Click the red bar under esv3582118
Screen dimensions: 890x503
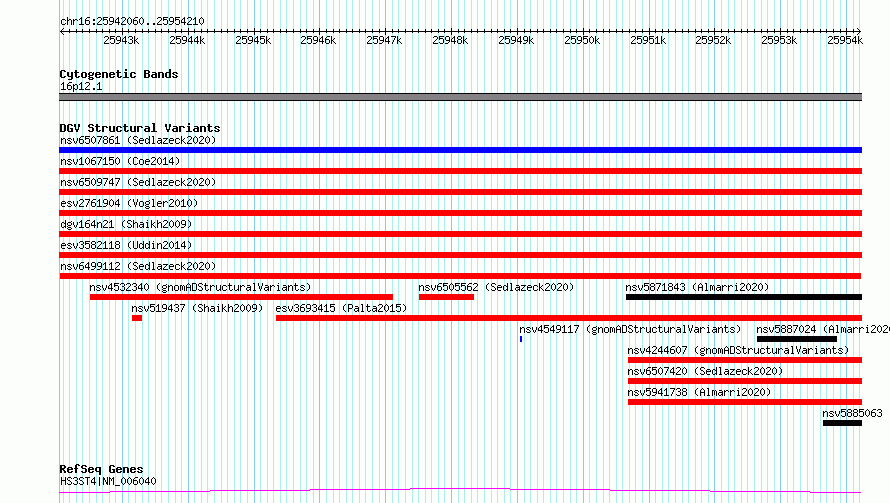pyautogui.click(x=460, y=255)
